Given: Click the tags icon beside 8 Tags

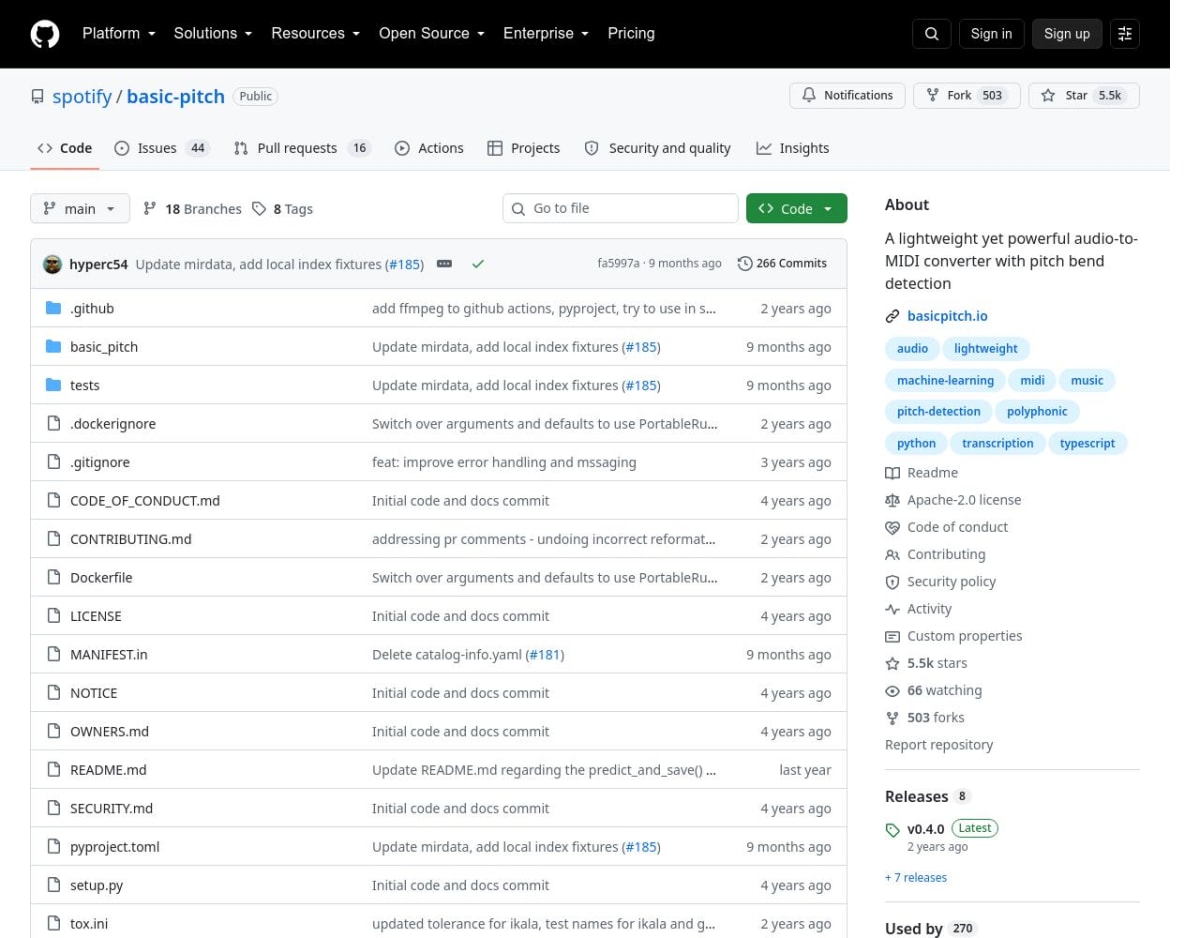Looking at the screenshot, I should pyautogui.click(x=259, y=209).
